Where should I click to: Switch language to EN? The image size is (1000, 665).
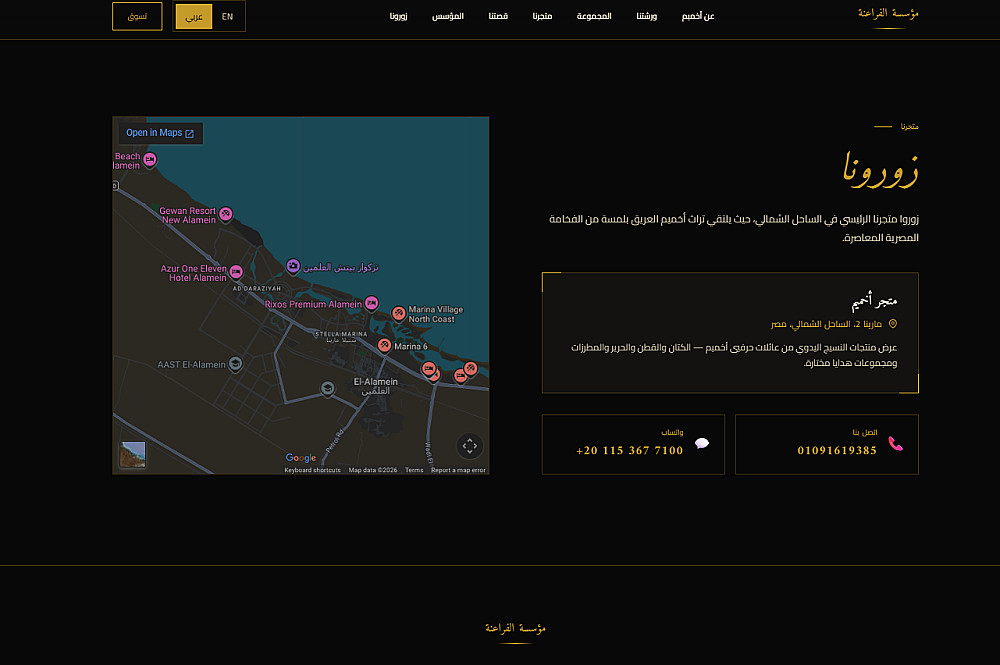[x=227, y=17]
